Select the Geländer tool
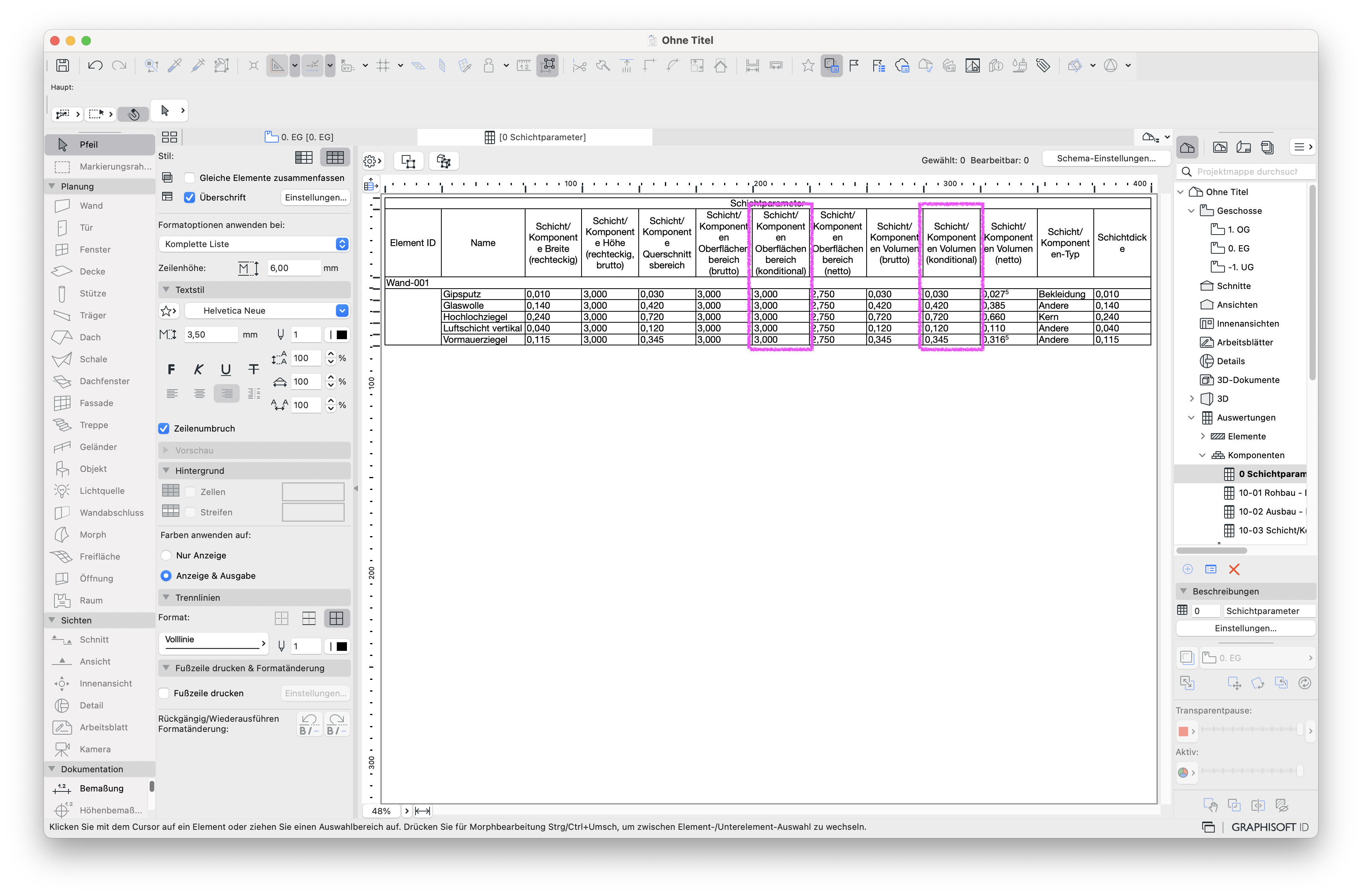The image size is (1362, 896). click(100, 447)
